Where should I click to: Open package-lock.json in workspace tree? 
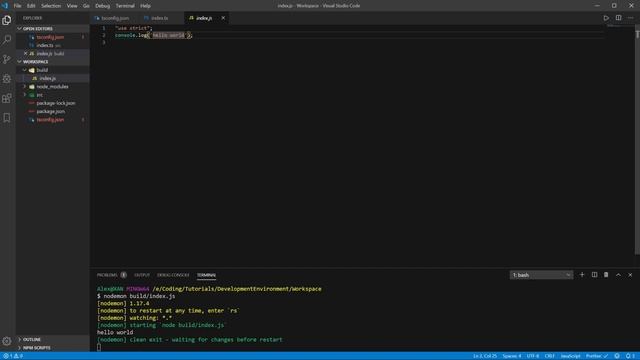point(56,103)
